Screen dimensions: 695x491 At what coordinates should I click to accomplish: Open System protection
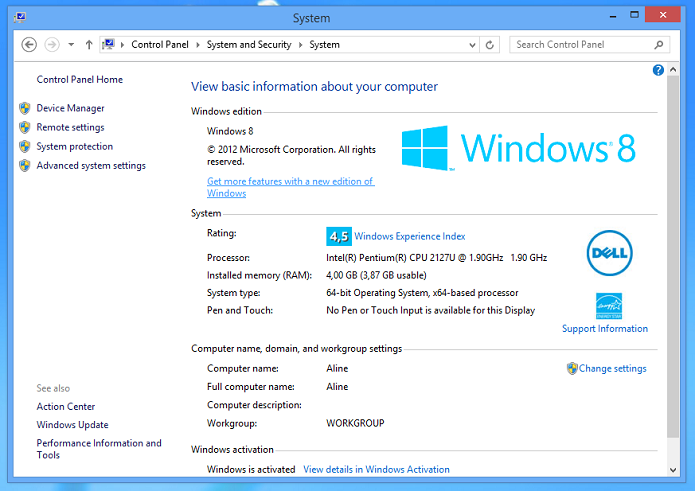[x=74, y=147]
